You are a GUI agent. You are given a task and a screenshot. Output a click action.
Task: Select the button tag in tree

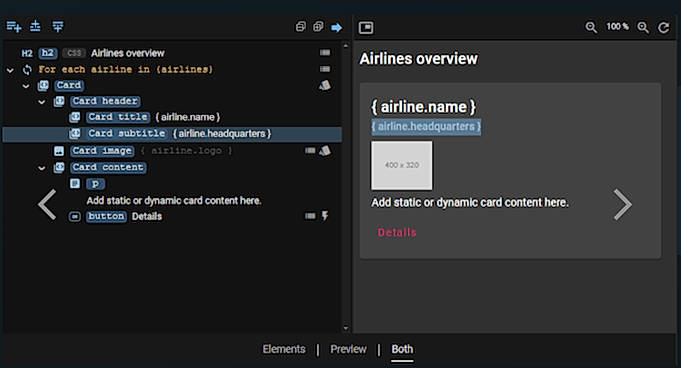(x=106, y=216)
